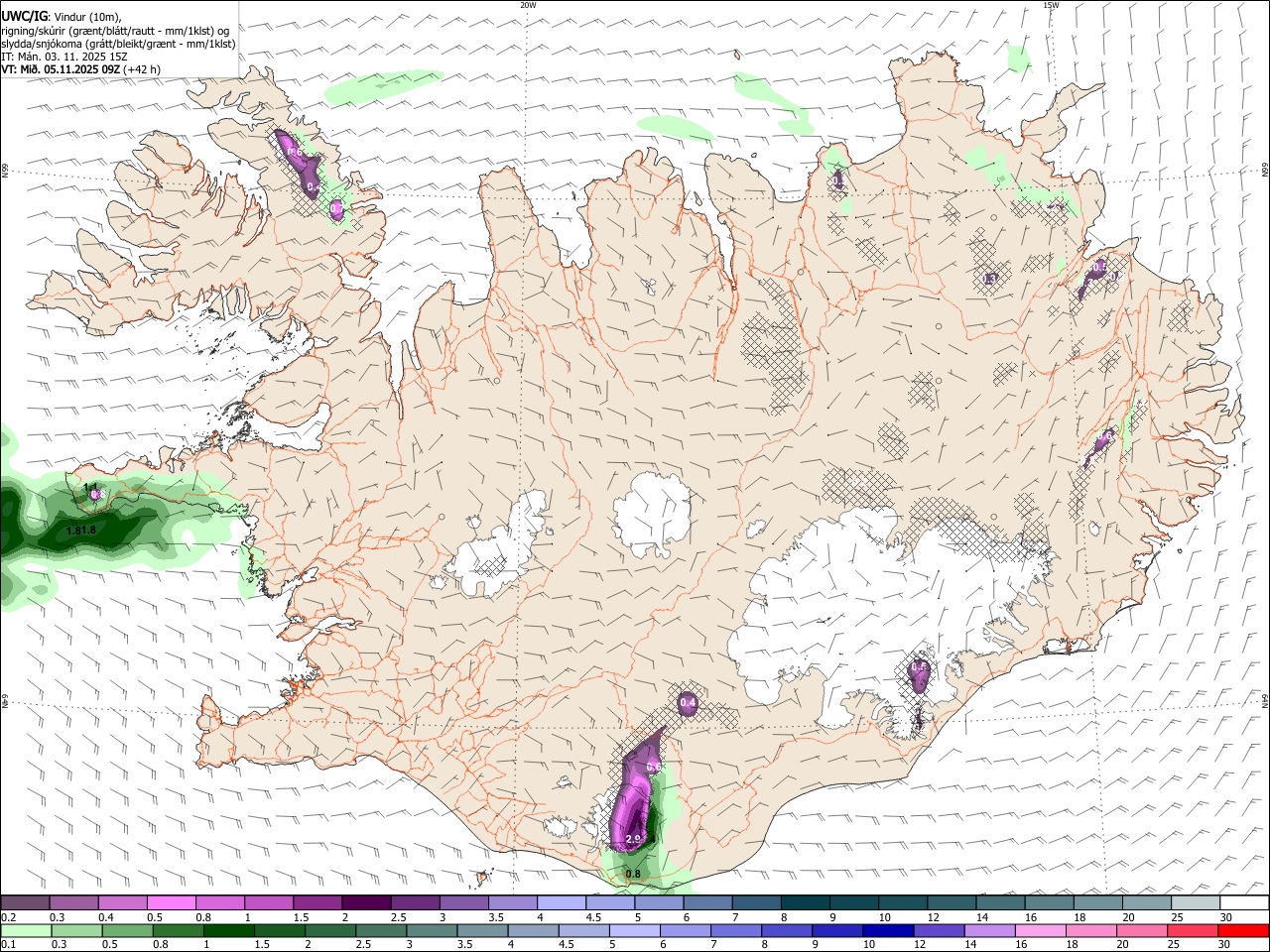Click the '(+42 h)' forecast offset text
This screenshot has width=1270, height=952.
pyautogui.click(x=143, y=69)
